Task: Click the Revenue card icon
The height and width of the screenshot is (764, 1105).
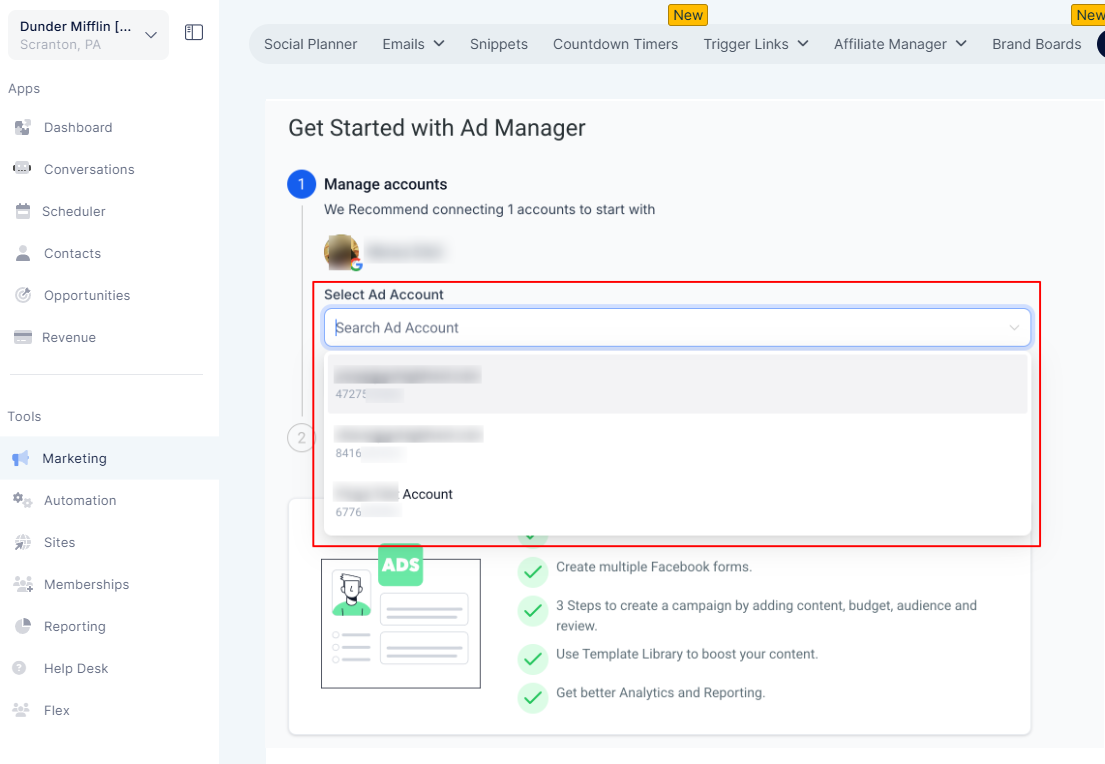Action: tap(23, 337)
